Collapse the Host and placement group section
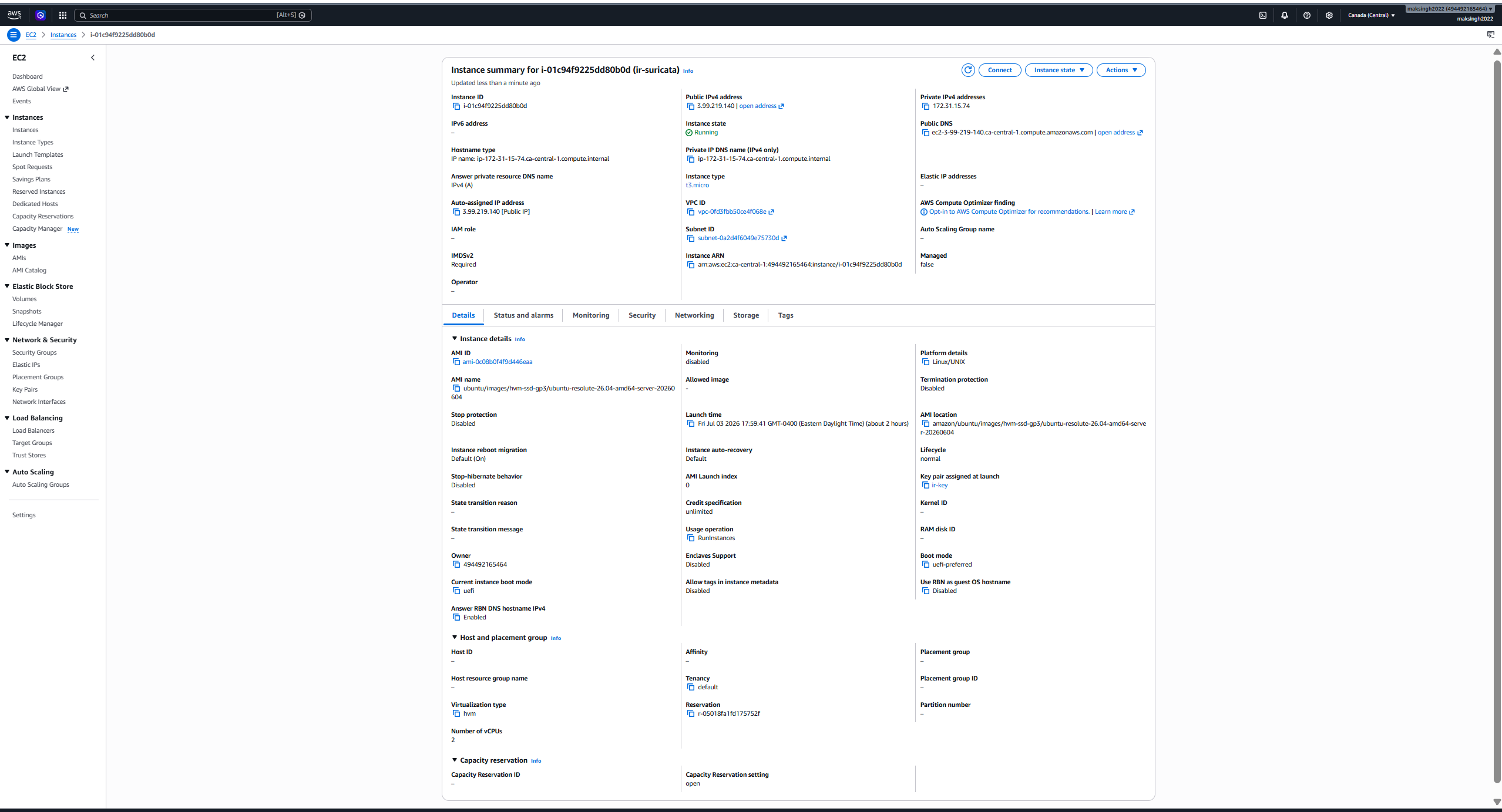 tap(454, 638)
